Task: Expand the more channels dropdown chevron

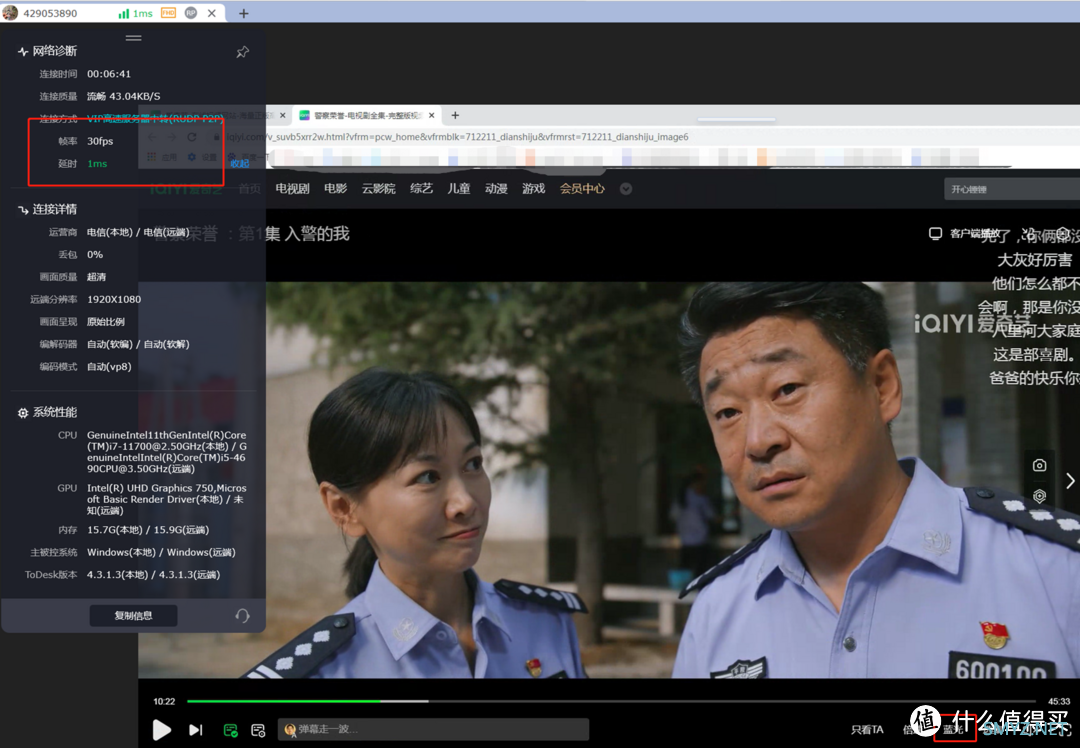Action: pyautogui.click(x=625, y=189)
